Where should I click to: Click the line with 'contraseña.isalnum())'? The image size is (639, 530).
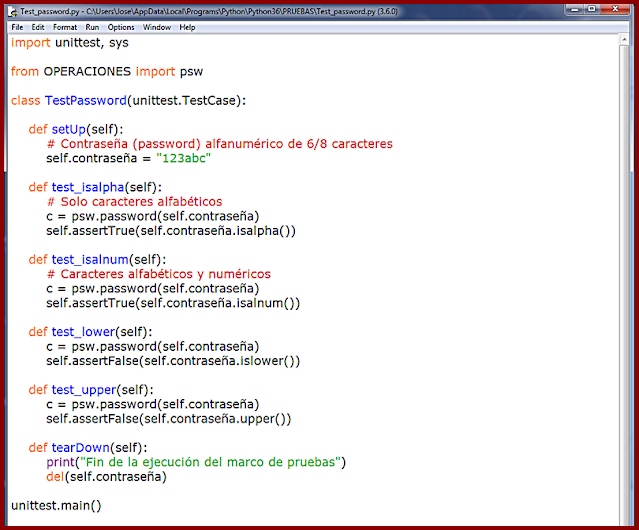(x=173, y=303)
